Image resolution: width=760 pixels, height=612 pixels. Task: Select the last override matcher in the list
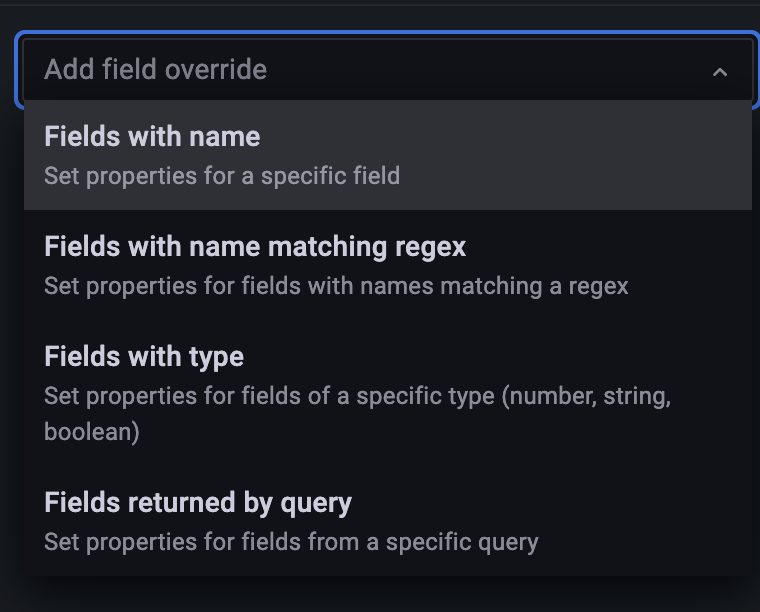point(387,521)
